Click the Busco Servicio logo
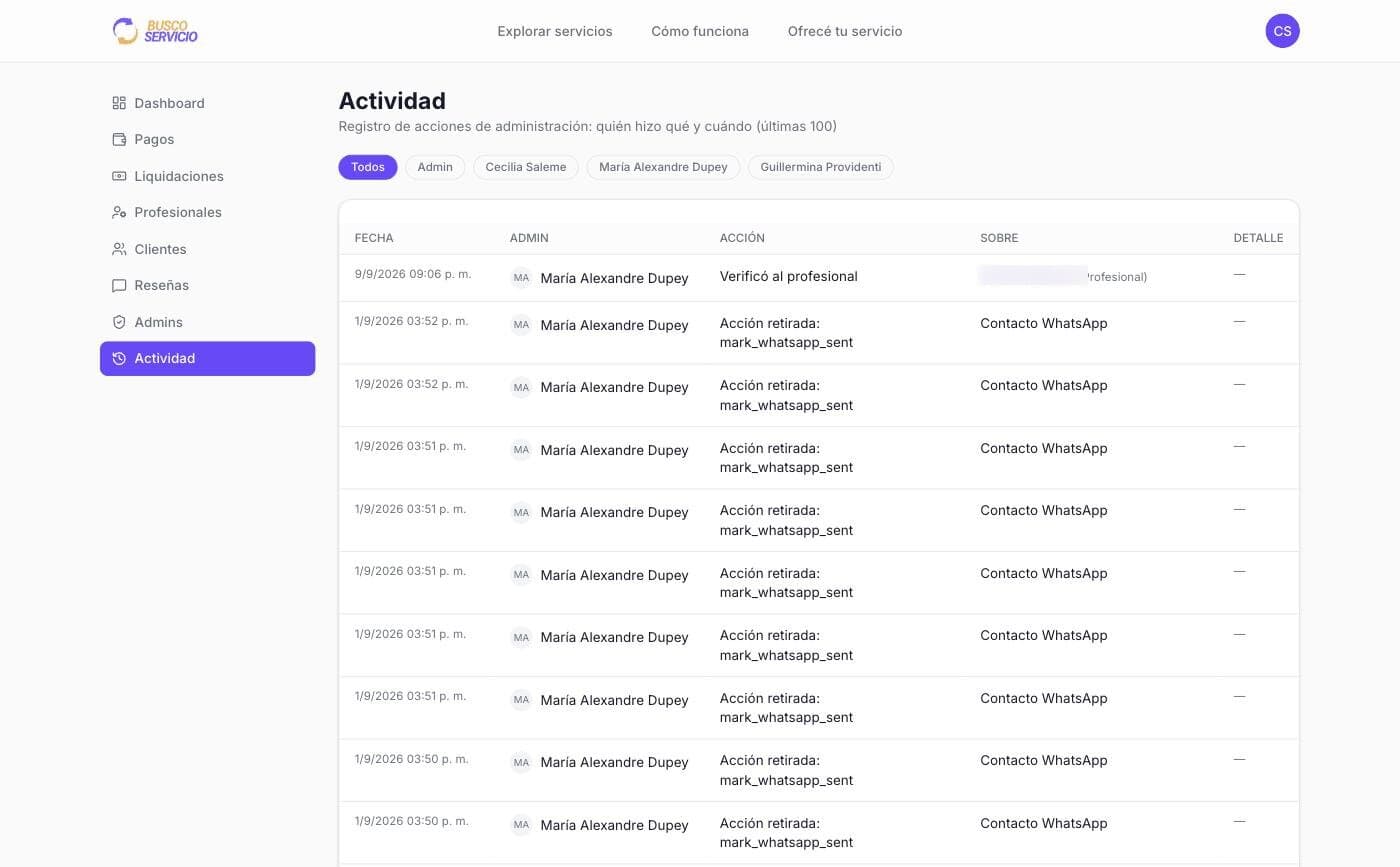The image size is (1400, 867). point(155,31)
